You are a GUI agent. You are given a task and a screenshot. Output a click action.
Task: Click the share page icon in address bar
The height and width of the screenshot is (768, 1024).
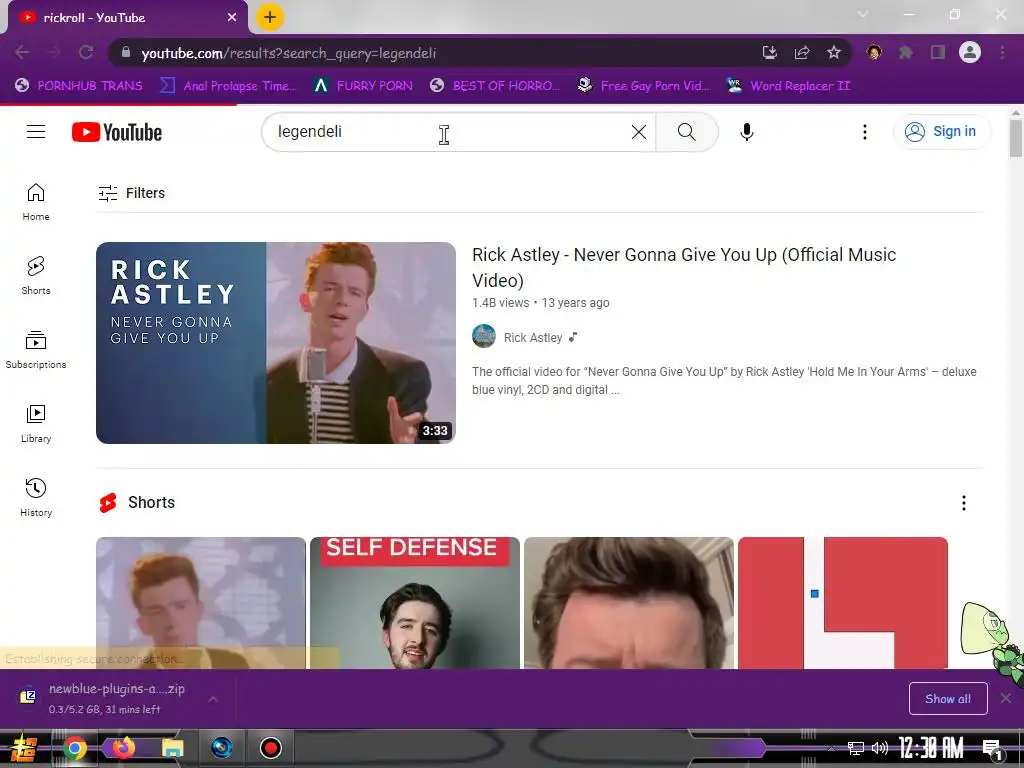click(x=802, y=53)
